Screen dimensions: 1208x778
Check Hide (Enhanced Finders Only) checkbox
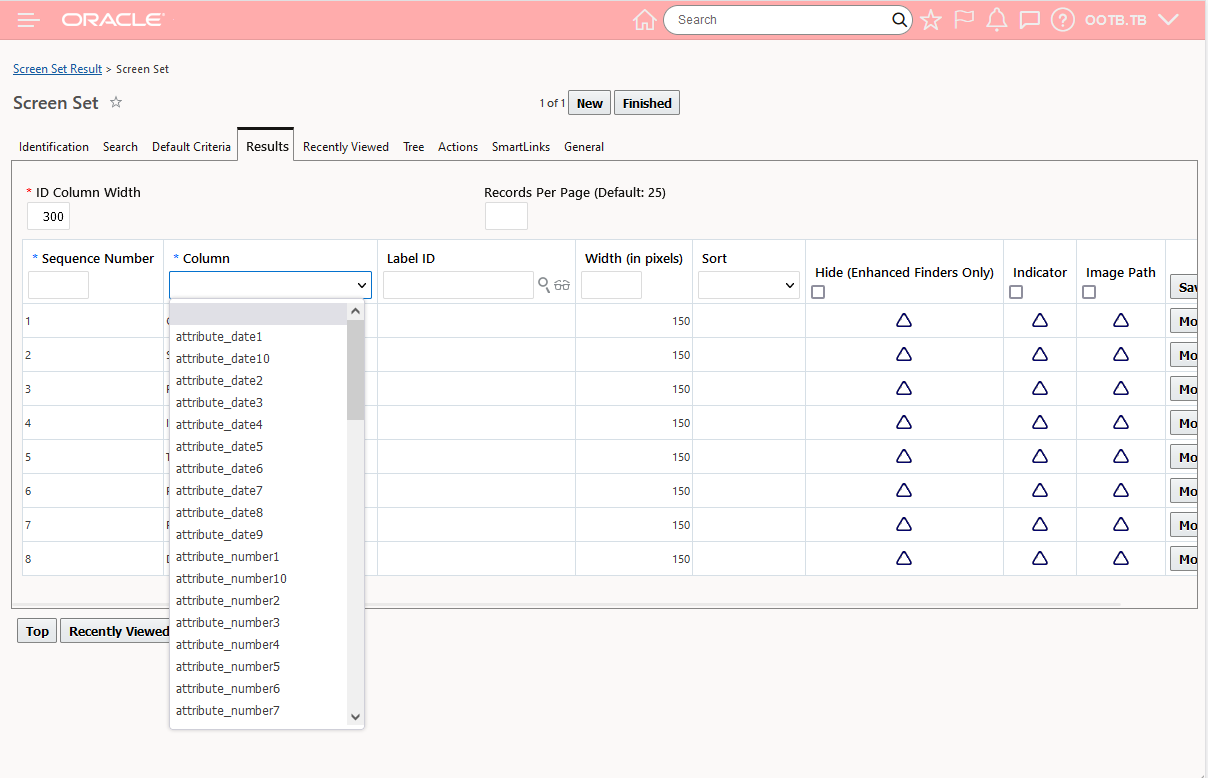click(x=818, y=292)
